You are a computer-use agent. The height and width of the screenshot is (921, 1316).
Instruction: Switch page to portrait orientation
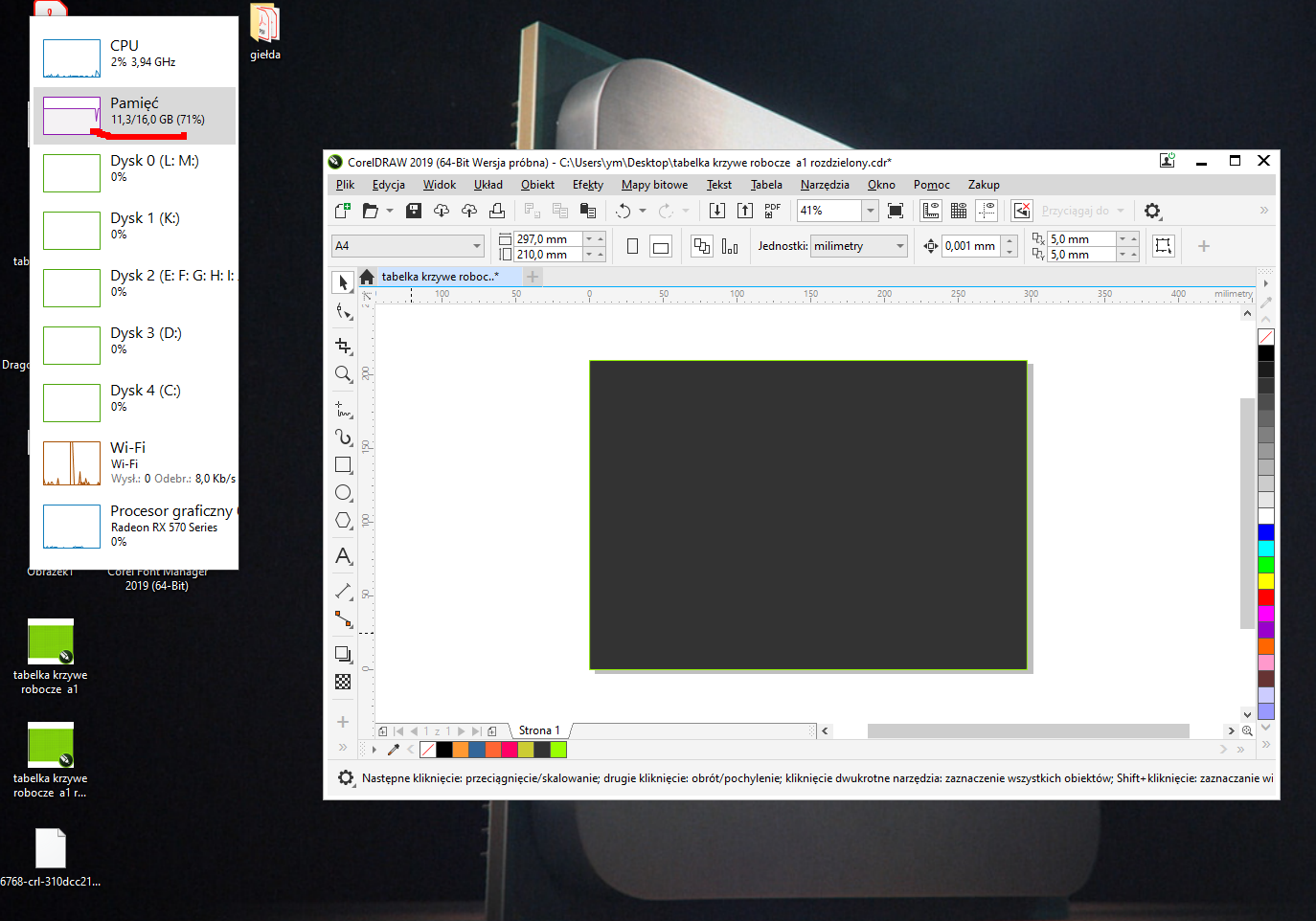coord(632,247)
